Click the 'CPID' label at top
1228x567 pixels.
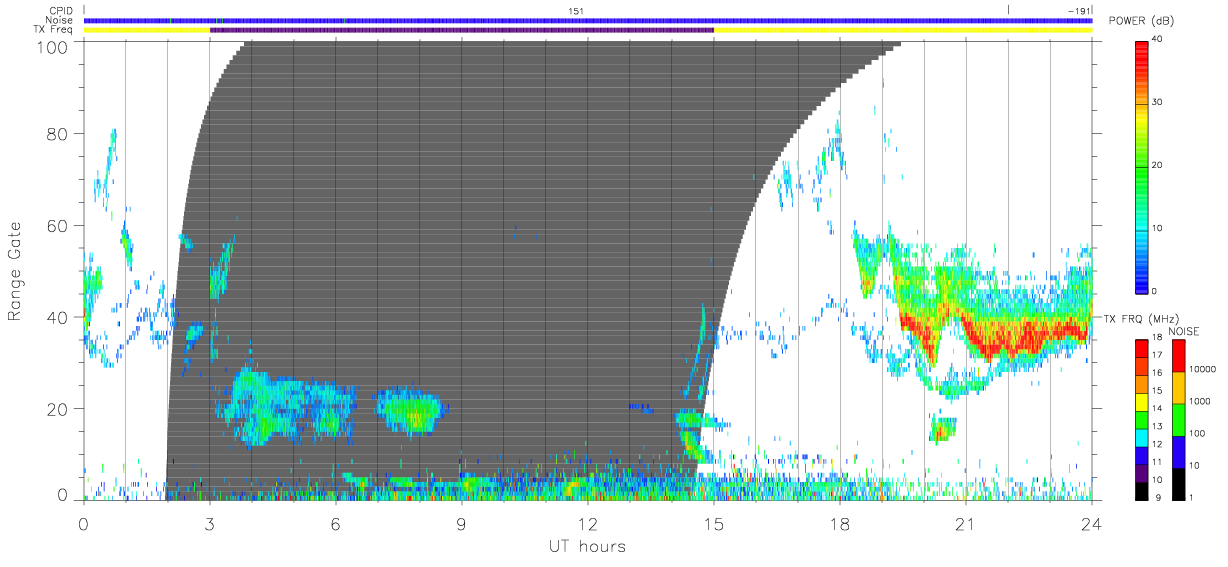pyautogui.click(x=62, y=11)
